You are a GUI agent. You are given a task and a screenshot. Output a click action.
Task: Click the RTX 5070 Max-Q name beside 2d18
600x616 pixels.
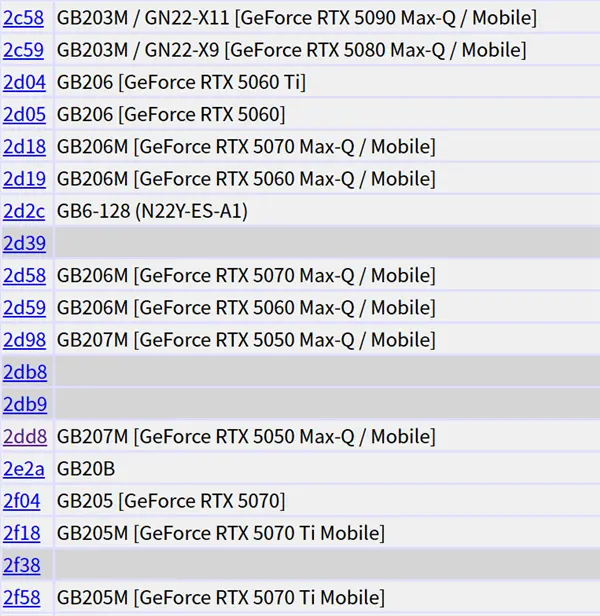246,147
